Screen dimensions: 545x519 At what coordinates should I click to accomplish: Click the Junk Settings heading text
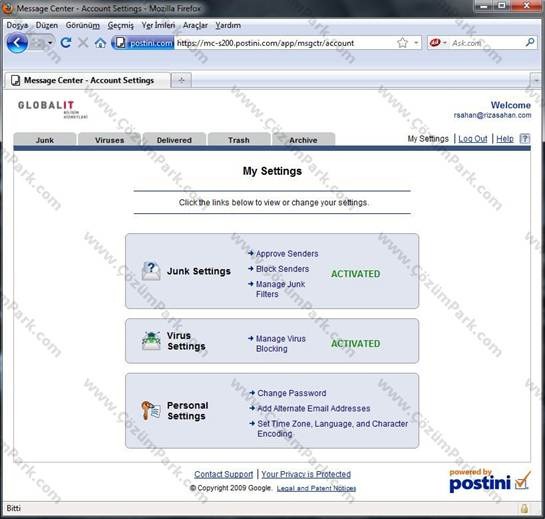point(198,271)
